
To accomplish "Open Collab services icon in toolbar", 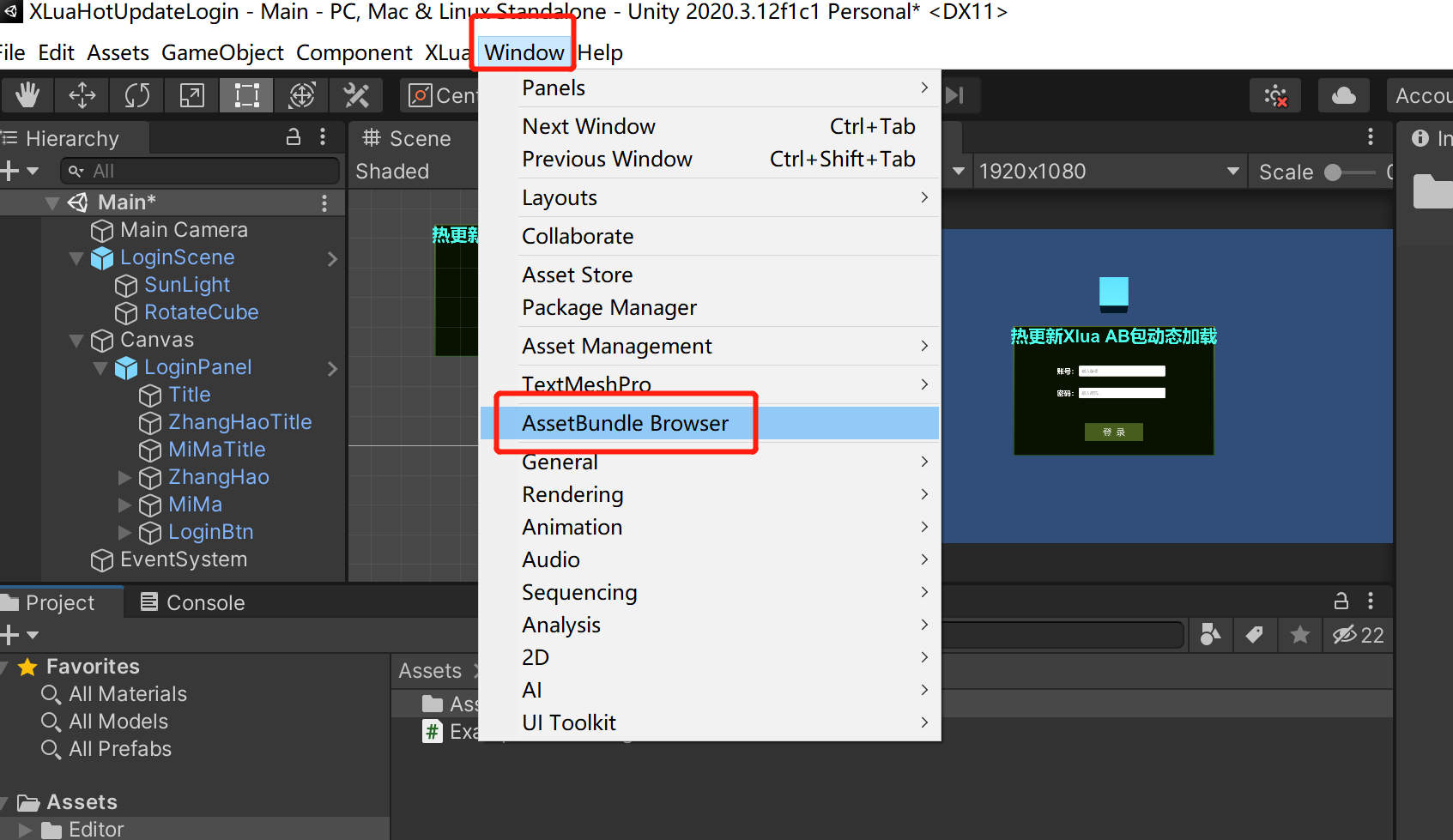I will point(1276,95).
